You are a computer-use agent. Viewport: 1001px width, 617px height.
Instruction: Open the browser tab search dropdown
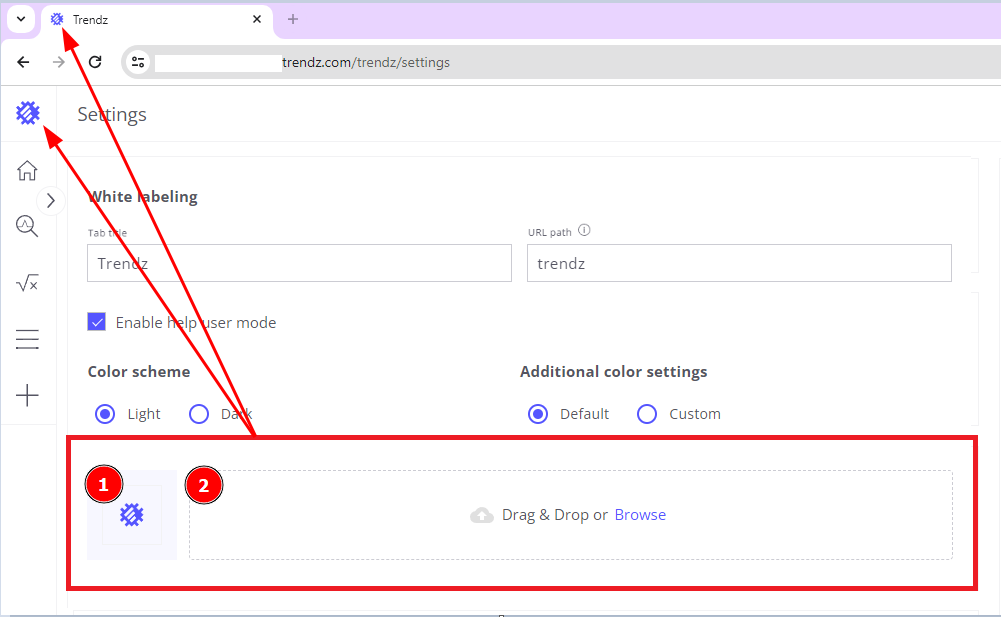coord(21,19)
